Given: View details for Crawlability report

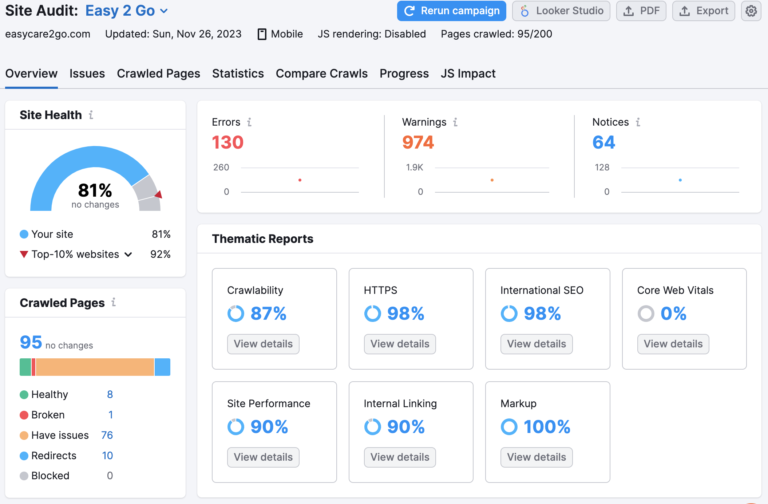Looking at the screenshot, I should pyautogui.click(x=263, y=344).
